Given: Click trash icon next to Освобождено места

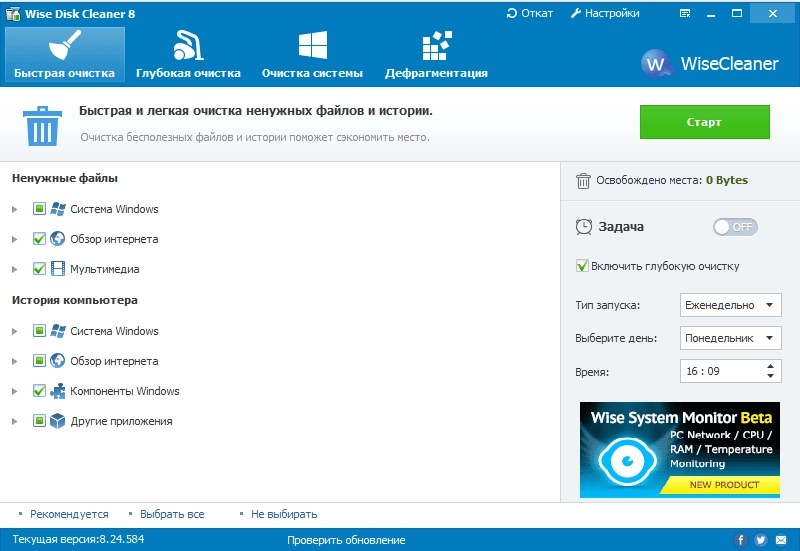Looking at the screenshot, I should [583, 181].
